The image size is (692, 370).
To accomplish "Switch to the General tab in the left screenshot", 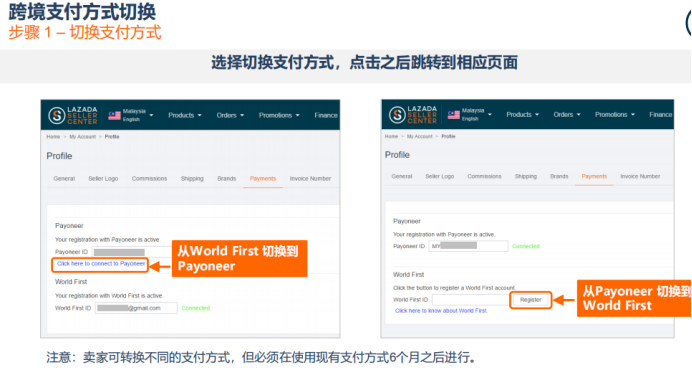I will [x=64, y=178].
